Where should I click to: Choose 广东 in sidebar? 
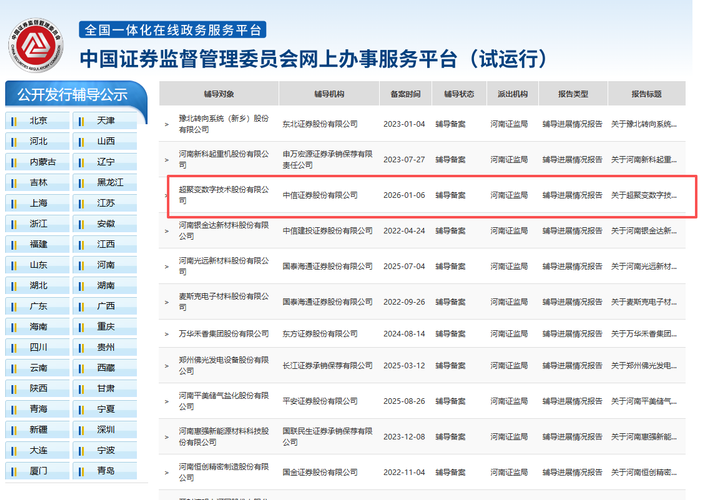click(38, 306)
